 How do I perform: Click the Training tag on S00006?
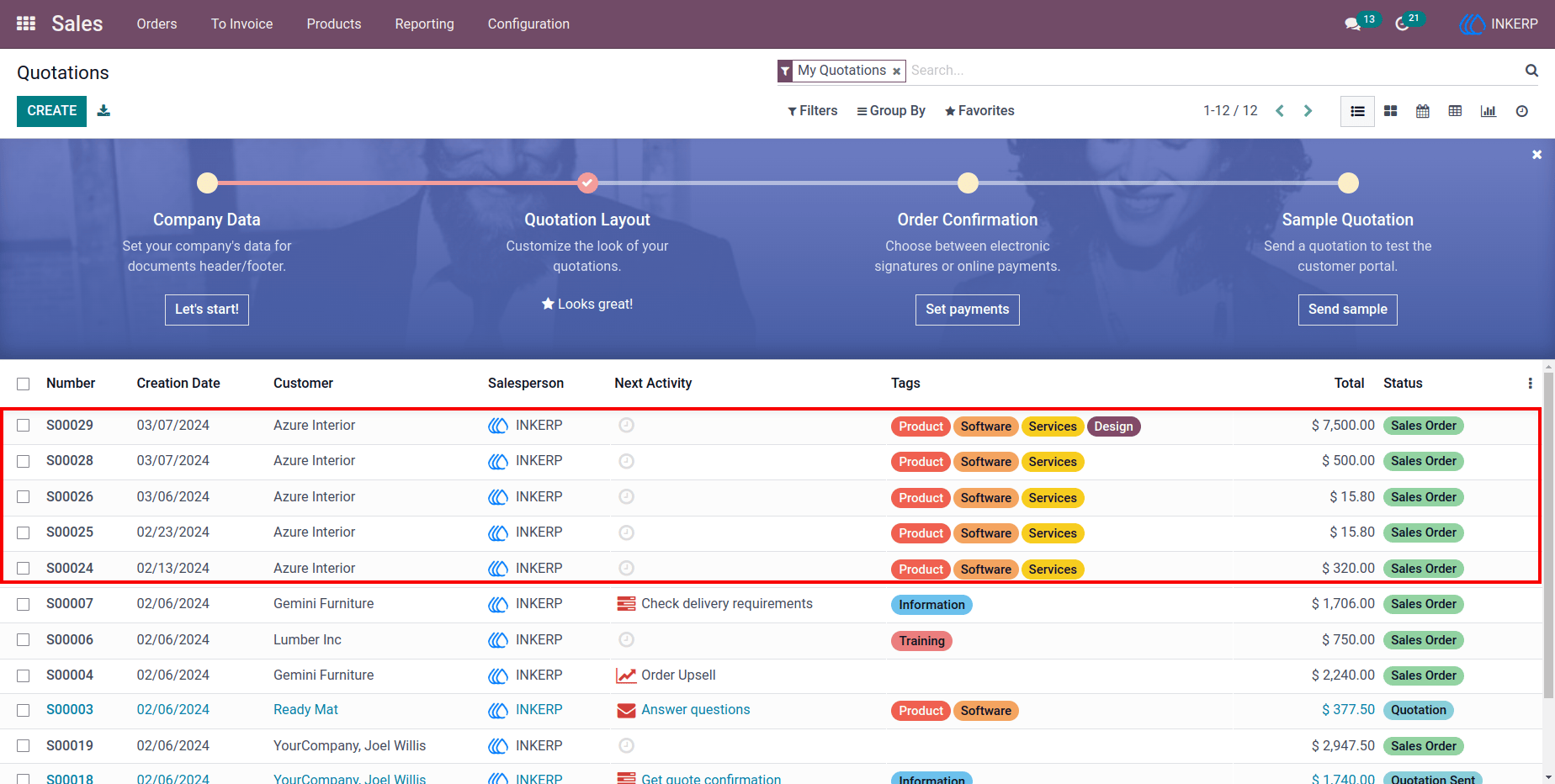921,641
